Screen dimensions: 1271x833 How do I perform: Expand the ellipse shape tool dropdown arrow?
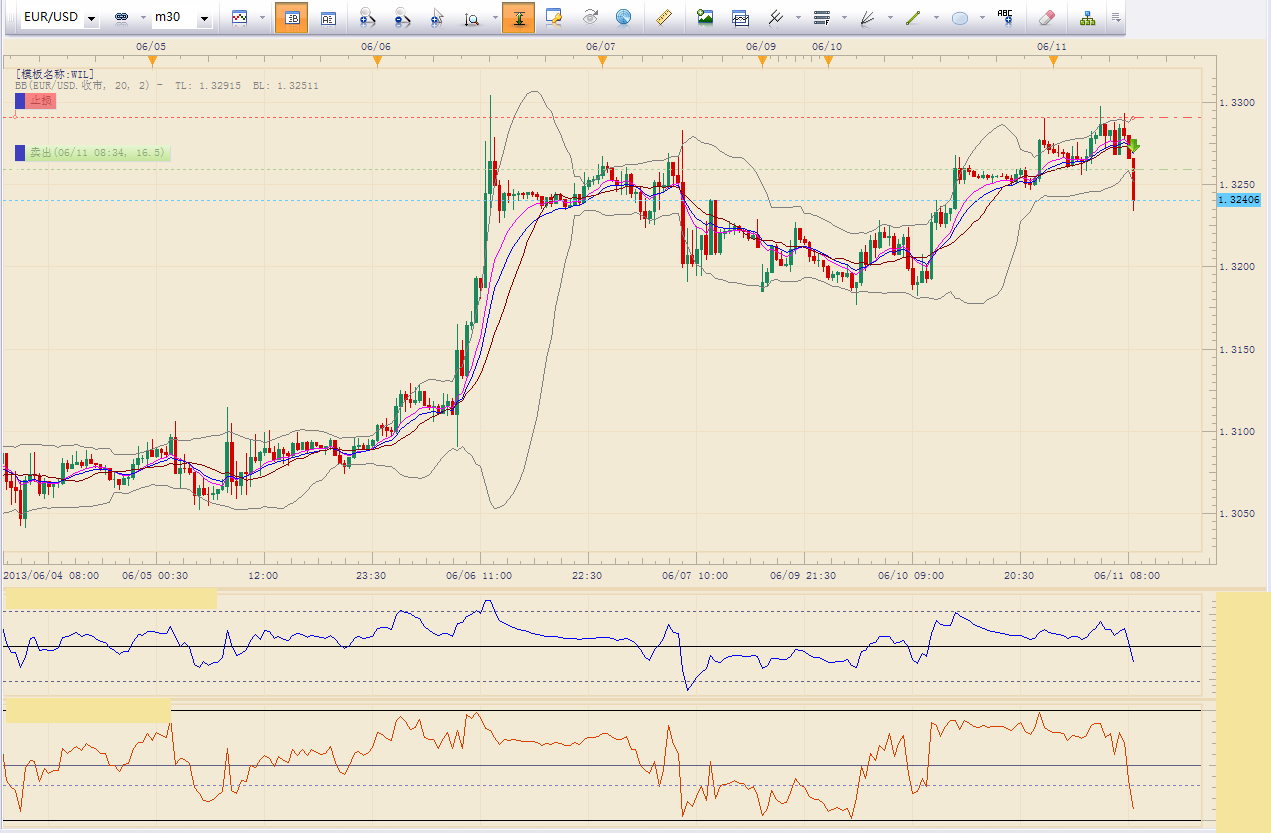point(982,18)
